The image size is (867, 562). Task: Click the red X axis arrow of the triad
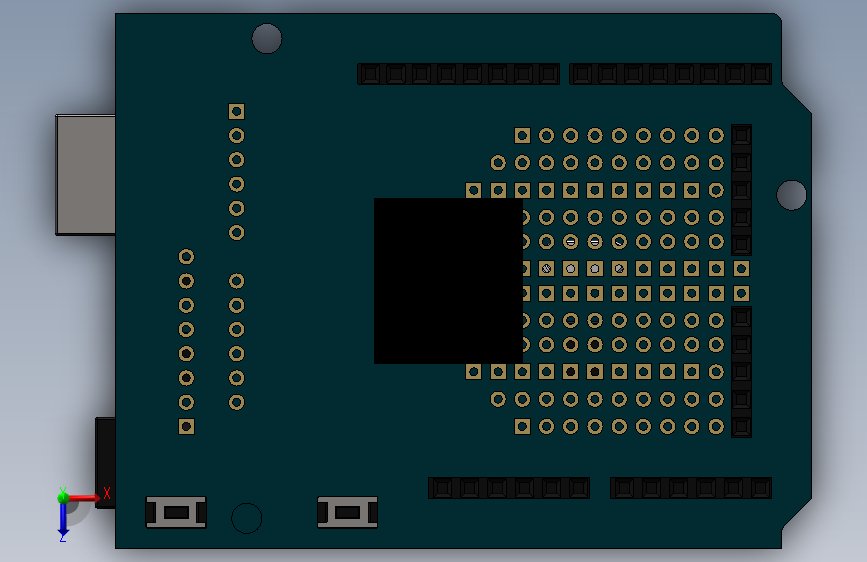click(x=83, y=498)
